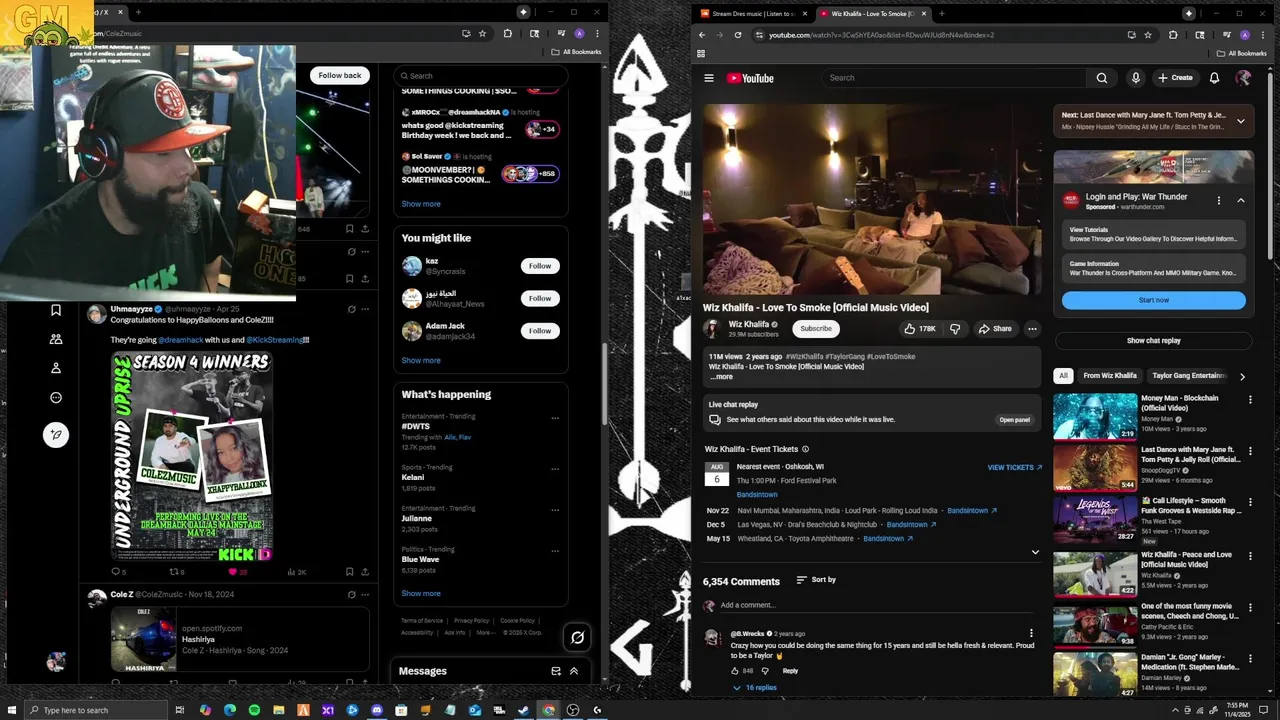Click the Windows Start button
The height and width of the screenshot is (720, 1280).
(x=10, y=710)
